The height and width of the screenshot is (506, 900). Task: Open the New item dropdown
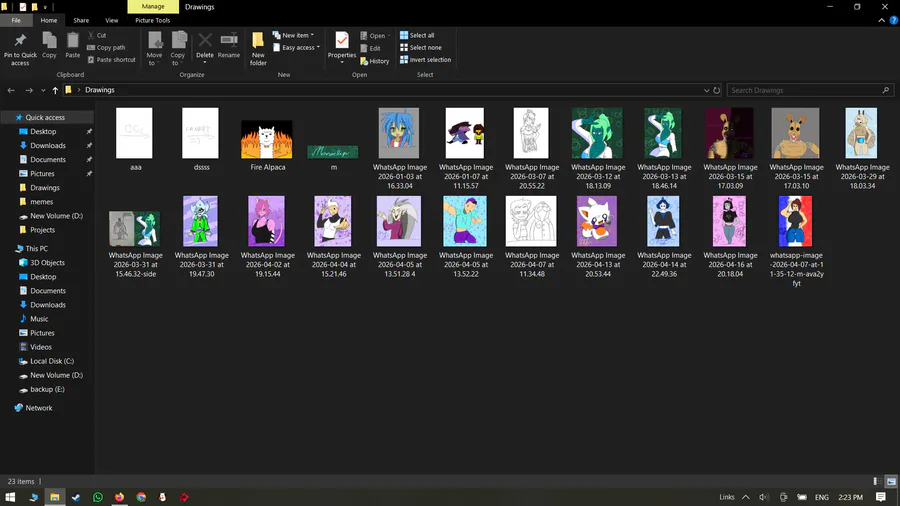pos(293,35)
